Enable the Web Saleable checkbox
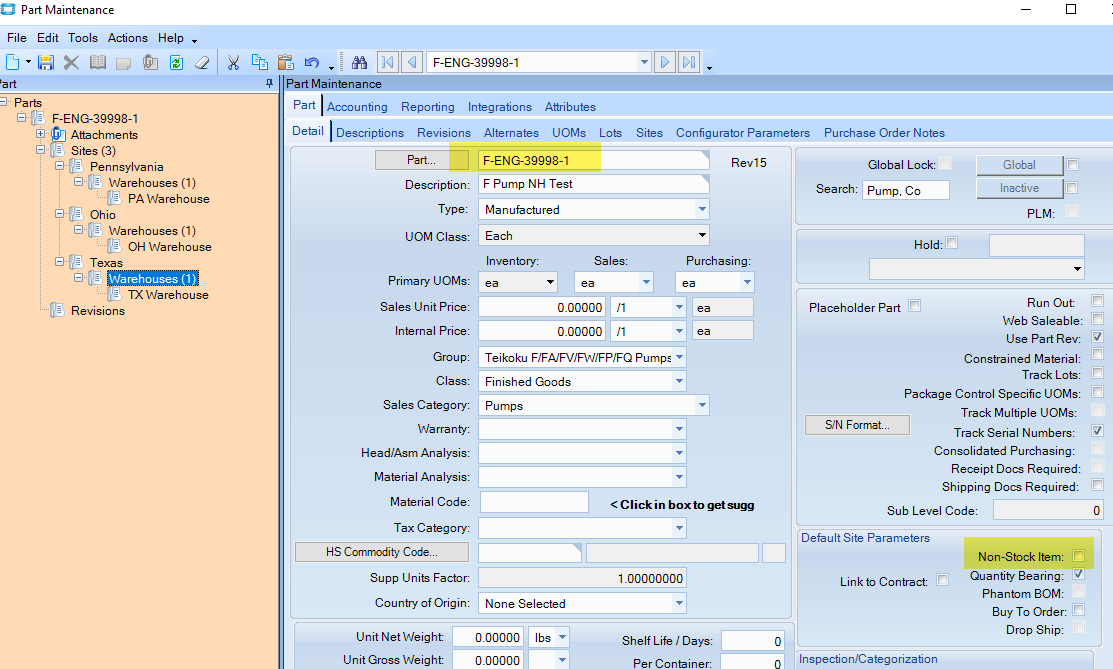This screenshot has height=669, width=1113. pyautogui.click(x=1097, y=319)
